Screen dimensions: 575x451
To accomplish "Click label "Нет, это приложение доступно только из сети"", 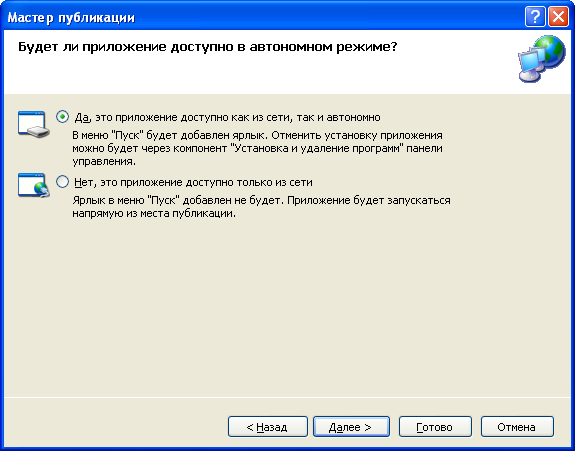I will [193, 182].
